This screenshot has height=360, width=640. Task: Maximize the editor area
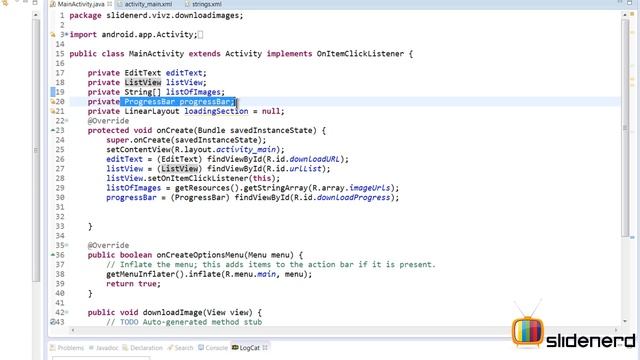tap(630, 3)
